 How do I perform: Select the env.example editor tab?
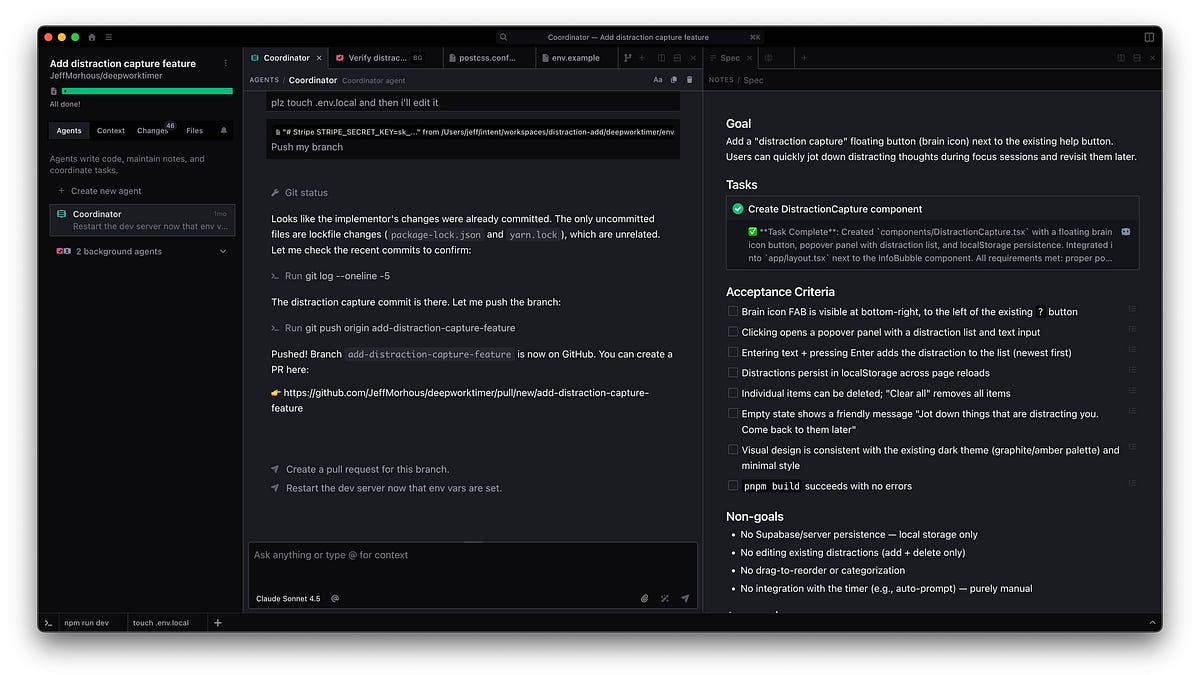pyautogui.click(x=575, y=58)
